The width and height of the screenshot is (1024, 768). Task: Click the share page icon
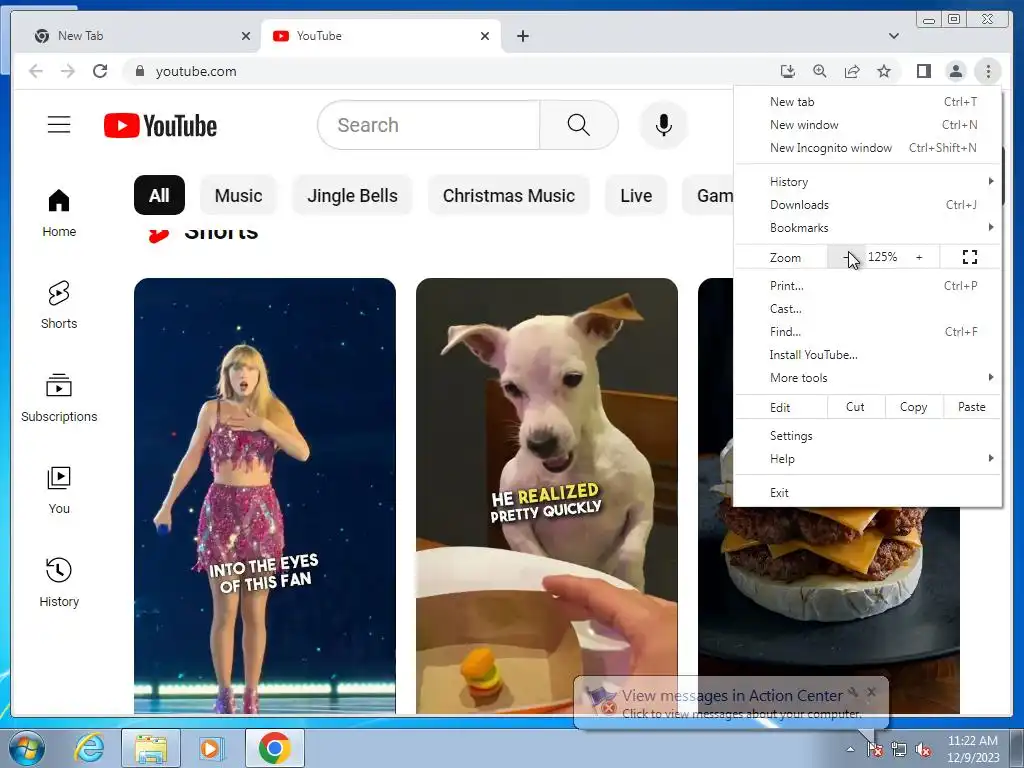pyautogui.click(x=852, y=71)
